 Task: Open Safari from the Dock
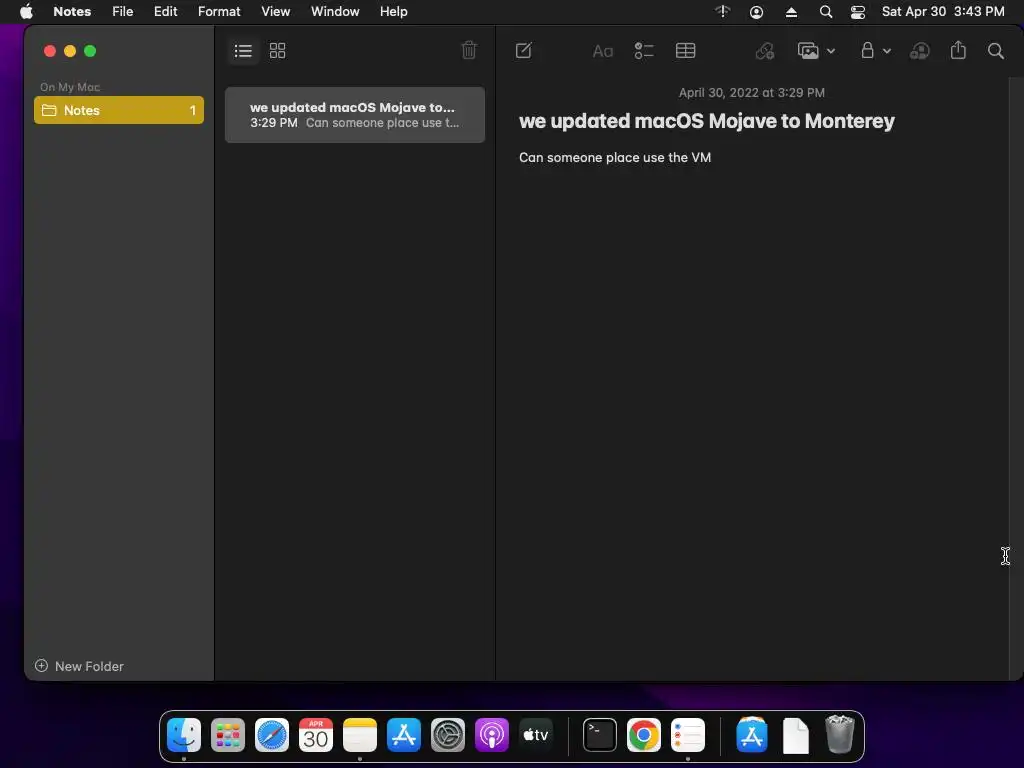(272, 735)
